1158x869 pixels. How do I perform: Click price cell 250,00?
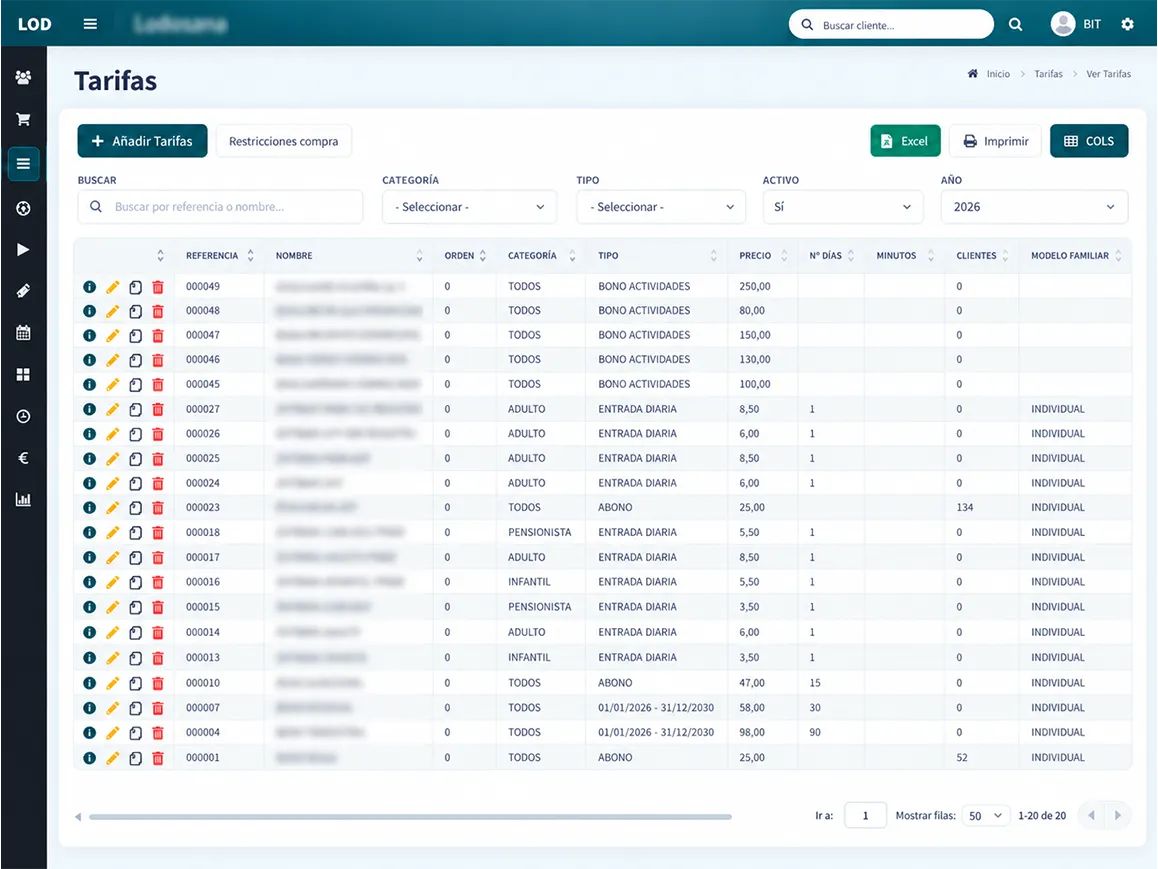pos(755,286)
